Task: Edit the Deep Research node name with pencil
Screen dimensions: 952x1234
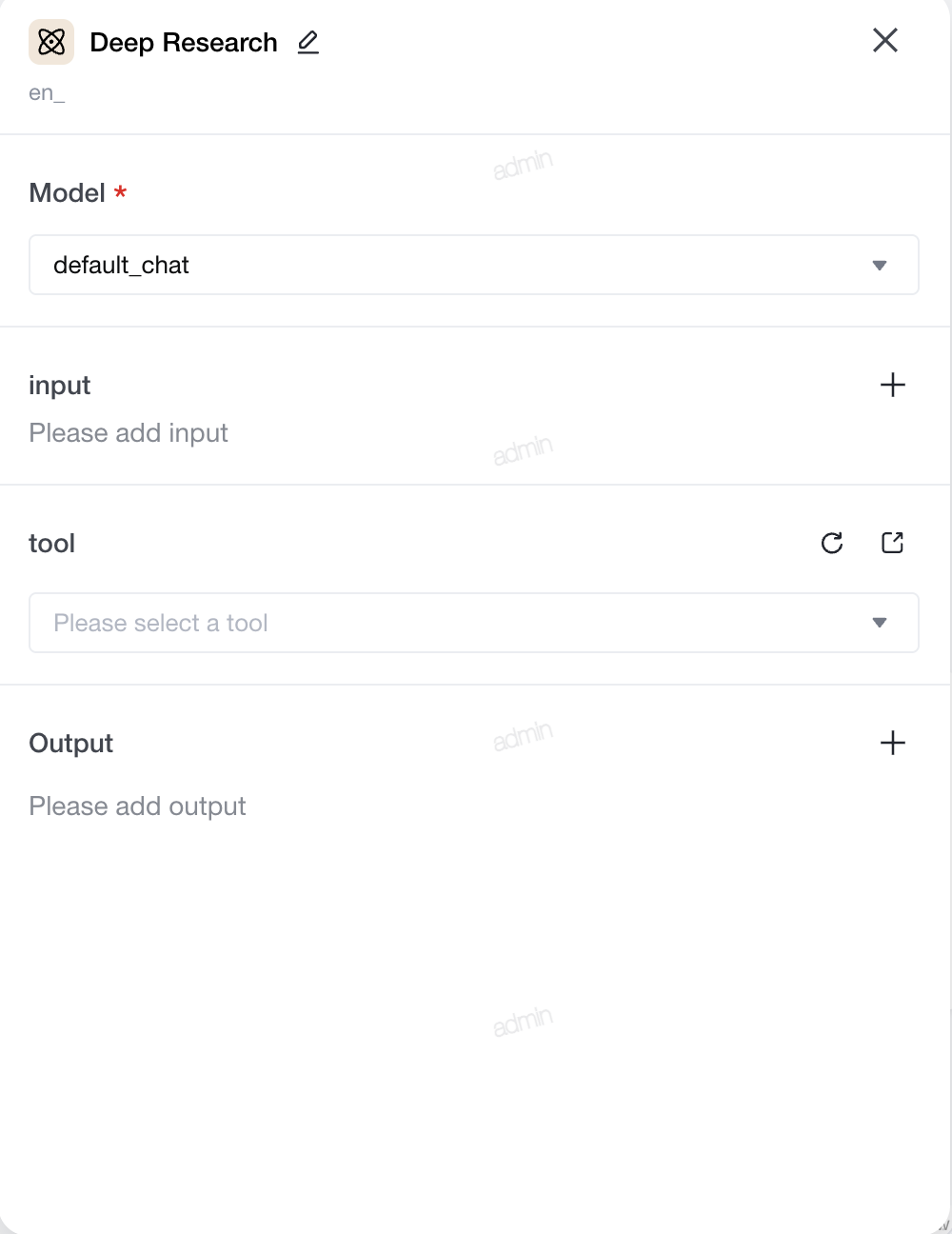Action: 307,42
